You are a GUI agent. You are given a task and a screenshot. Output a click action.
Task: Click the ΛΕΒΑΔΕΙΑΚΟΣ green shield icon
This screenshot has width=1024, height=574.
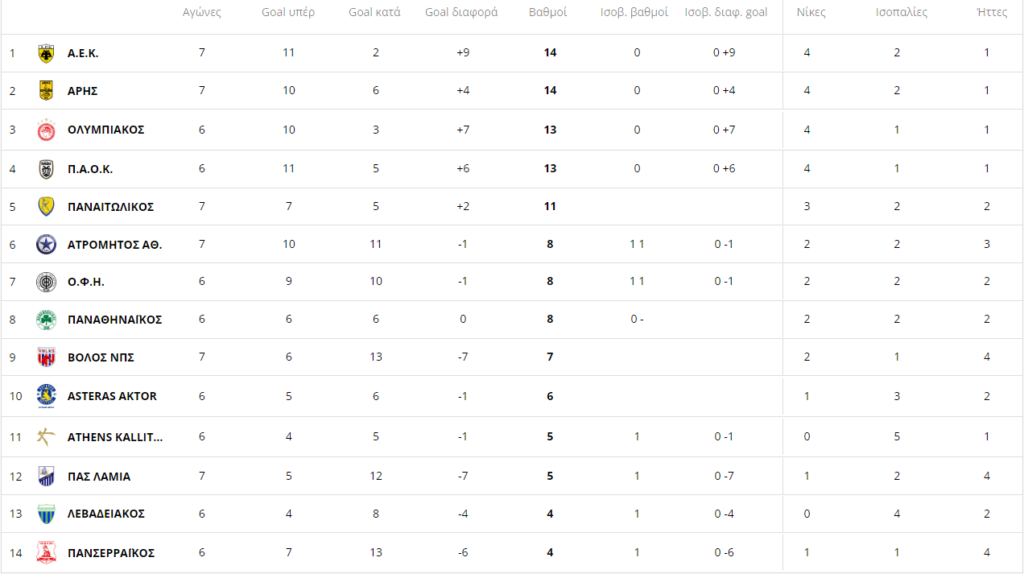point(46,514)
